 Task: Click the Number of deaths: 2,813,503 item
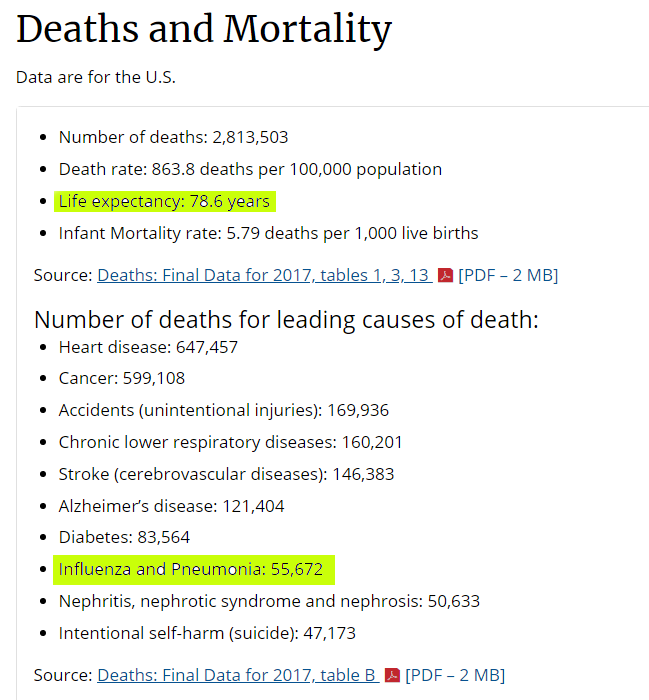tap(173, 137)
